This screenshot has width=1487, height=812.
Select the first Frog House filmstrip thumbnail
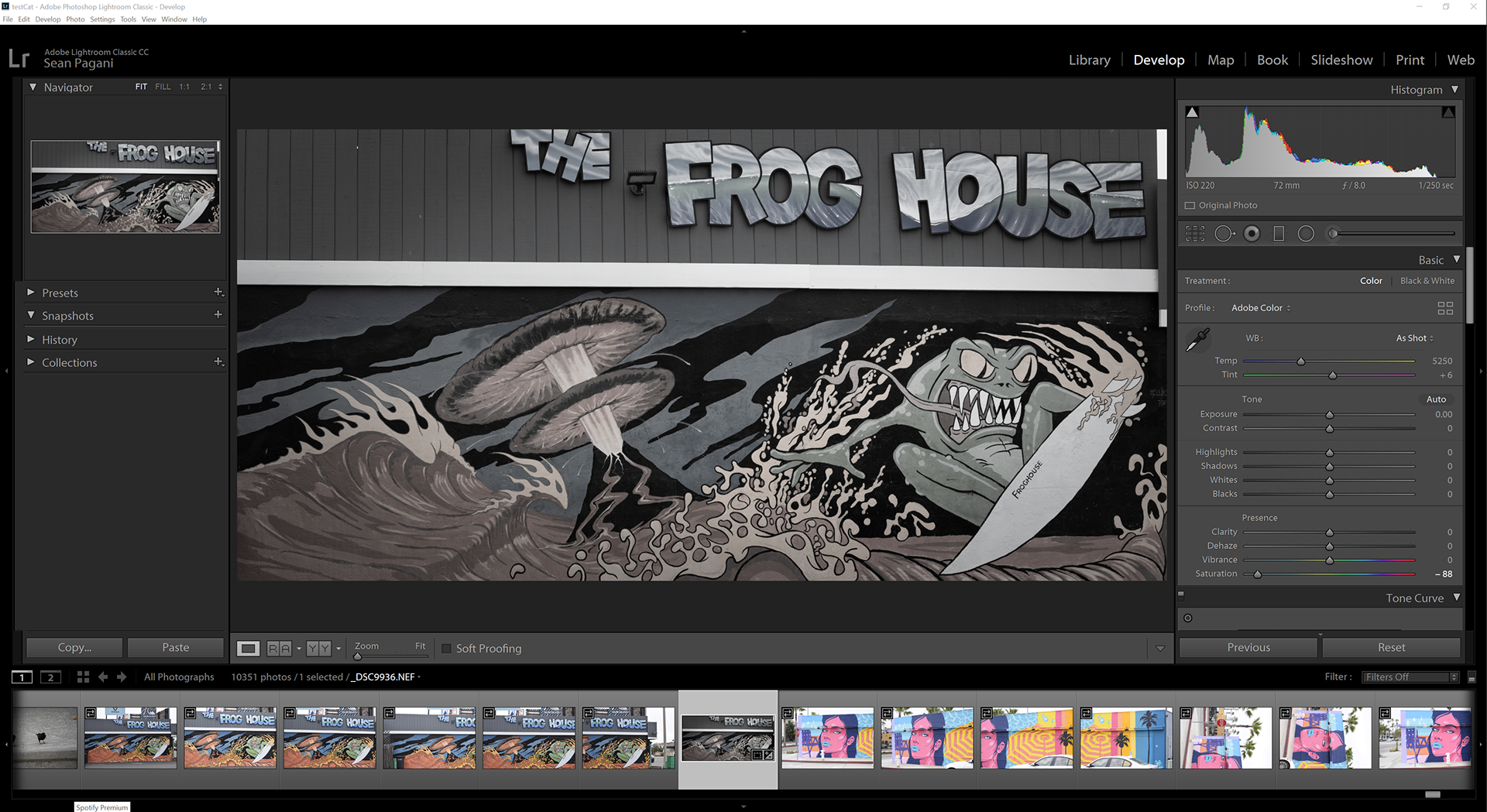tap(130, 738)
